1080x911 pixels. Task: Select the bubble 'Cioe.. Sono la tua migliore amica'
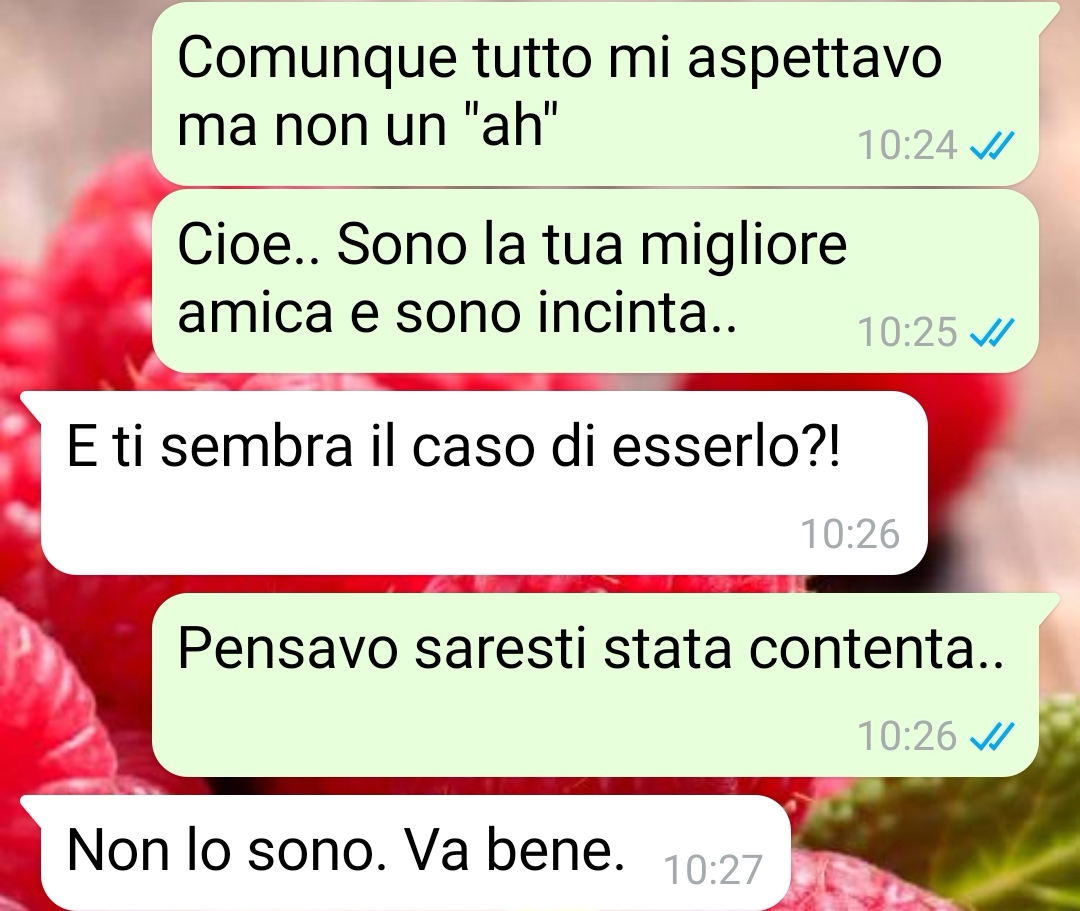click(x=595, y=281)
